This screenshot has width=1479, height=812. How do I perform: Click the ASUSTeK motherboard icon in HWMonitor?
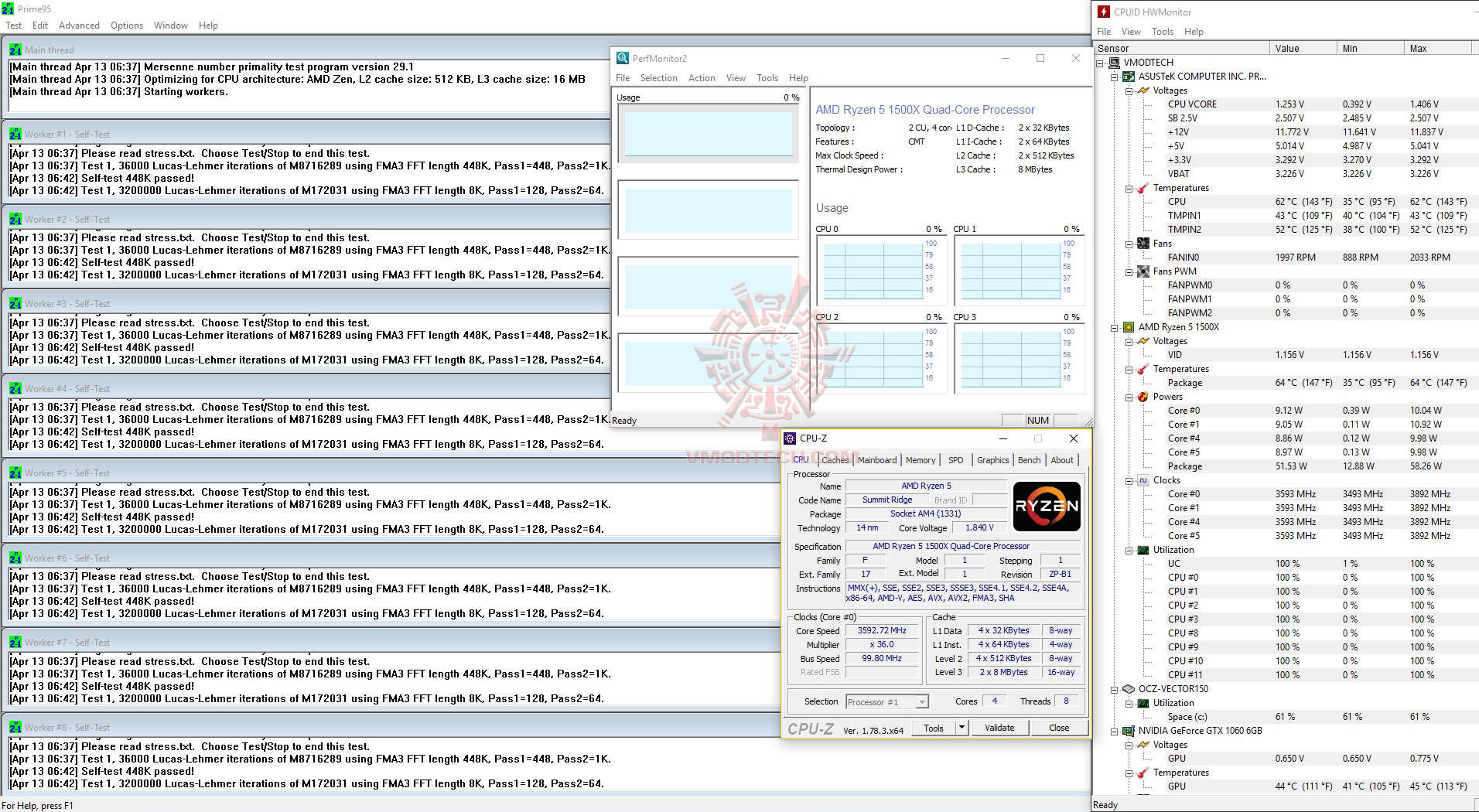coord(1129,77)
